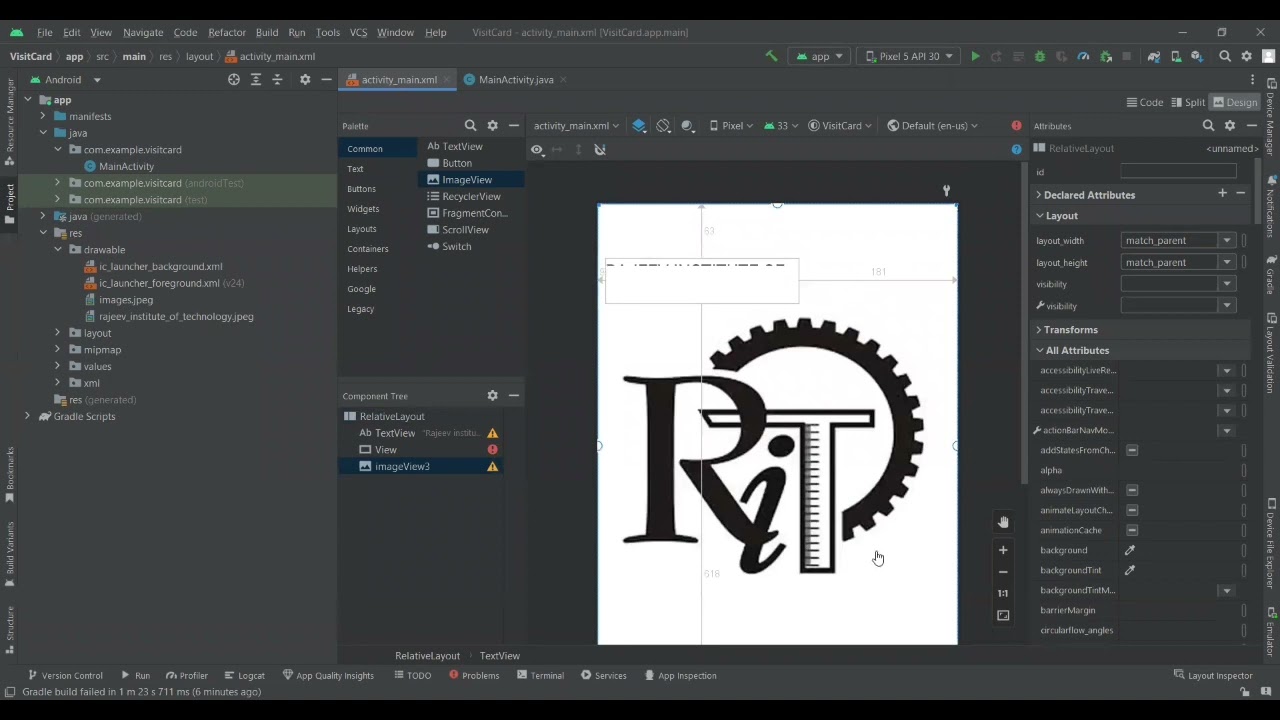
Task: Click zoom to fit screen icon
Action: coord(1003,615)
